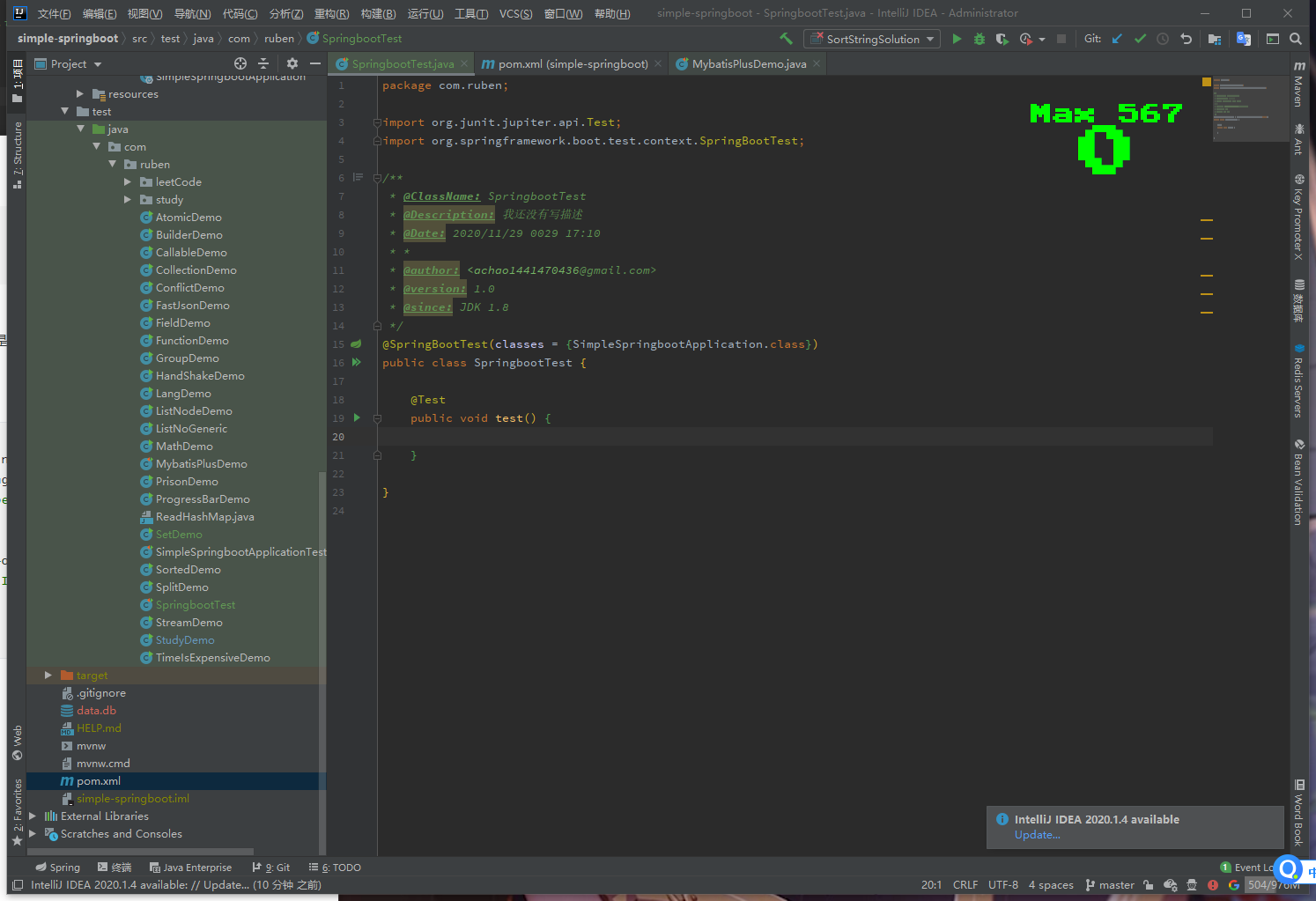This screenshot has width=1316, height=901.
Task: Open Search Everywhere magnifier icon
Action: [x=1296, y=39]
